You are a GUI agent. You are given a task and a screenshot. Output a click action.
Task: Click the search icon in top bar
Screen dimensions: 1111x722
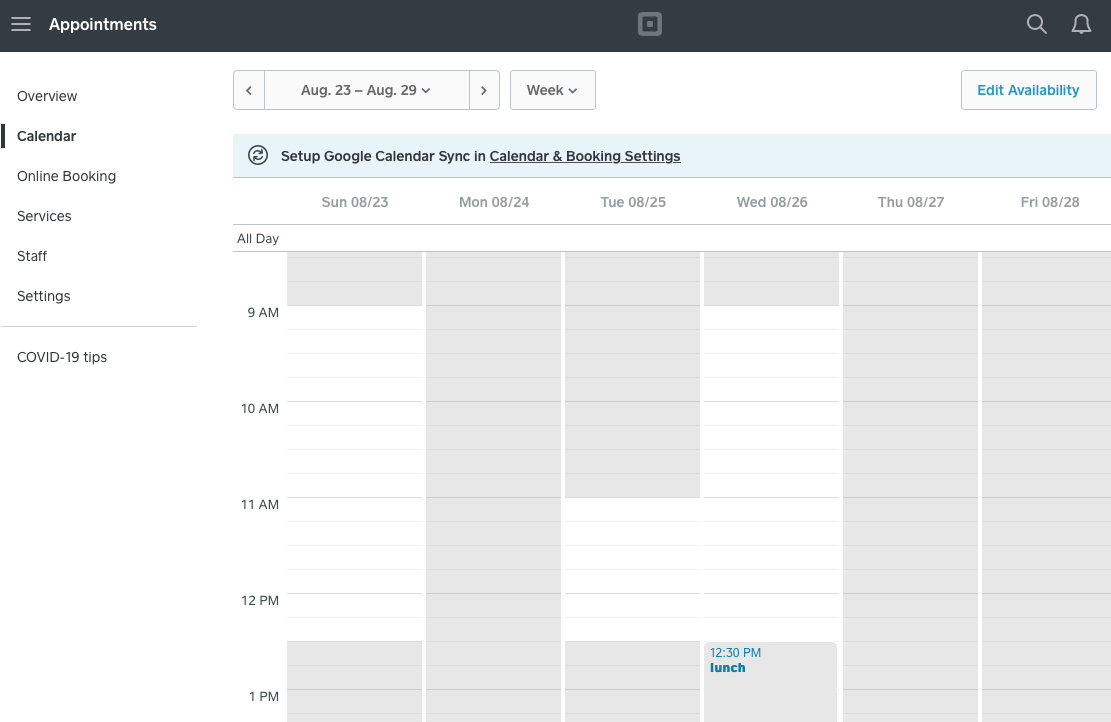[1036, 24]
